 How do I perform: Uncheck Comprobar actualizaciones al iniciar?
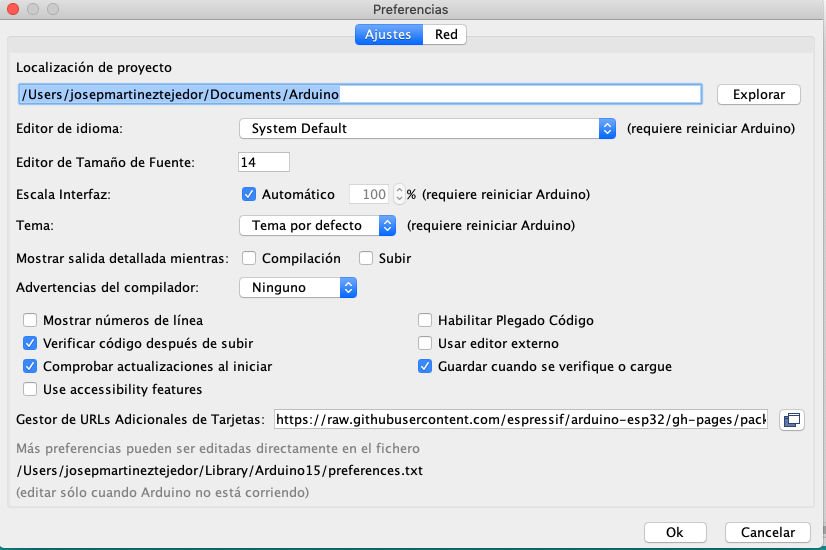click(x=30, y=366)
